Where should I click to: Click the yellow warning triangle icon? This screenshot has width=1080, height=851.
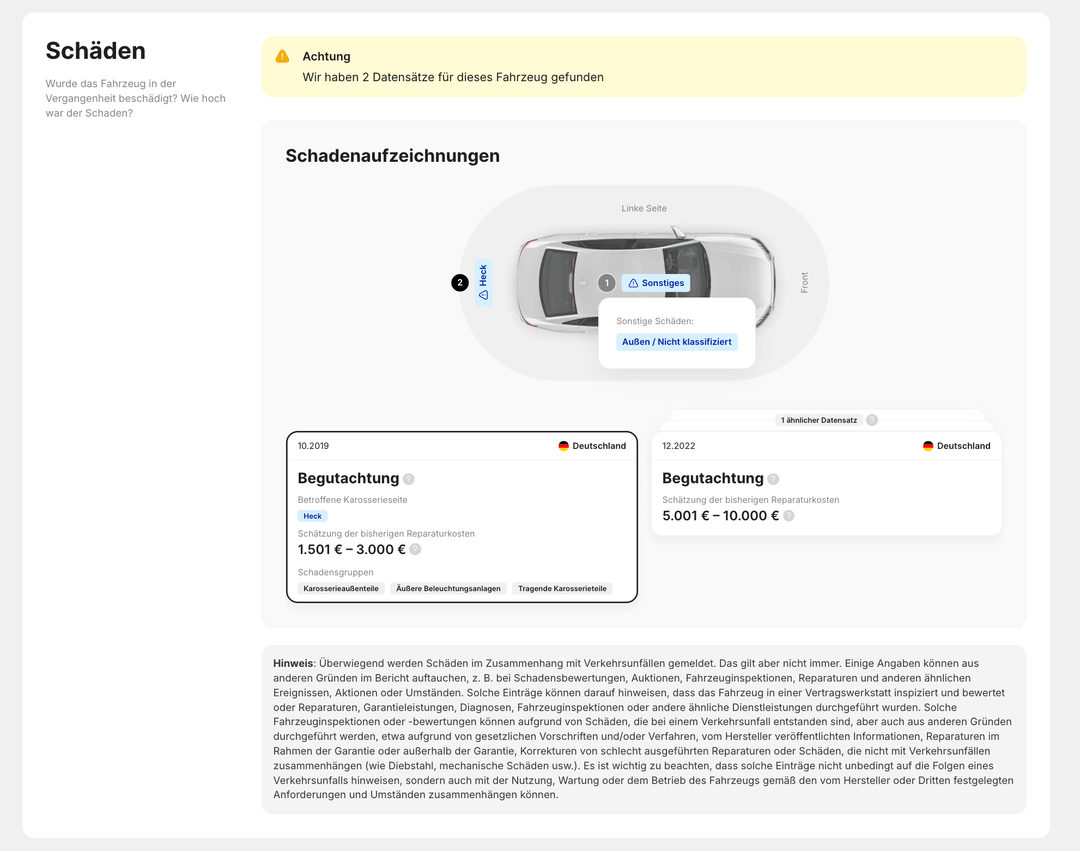click(283, 57)
